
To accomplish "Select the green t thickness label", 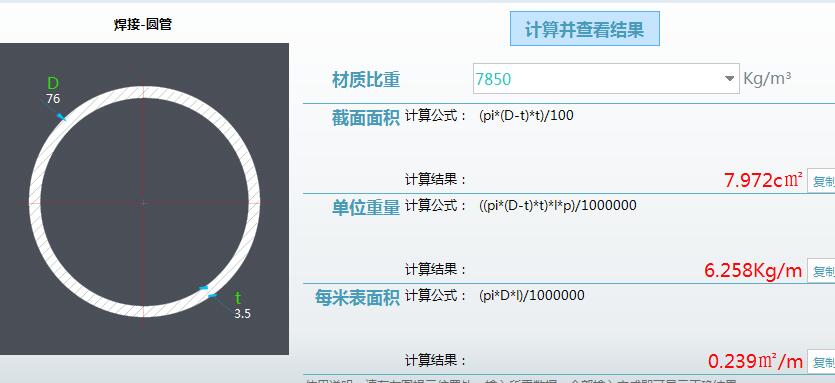I will point(238,298).
